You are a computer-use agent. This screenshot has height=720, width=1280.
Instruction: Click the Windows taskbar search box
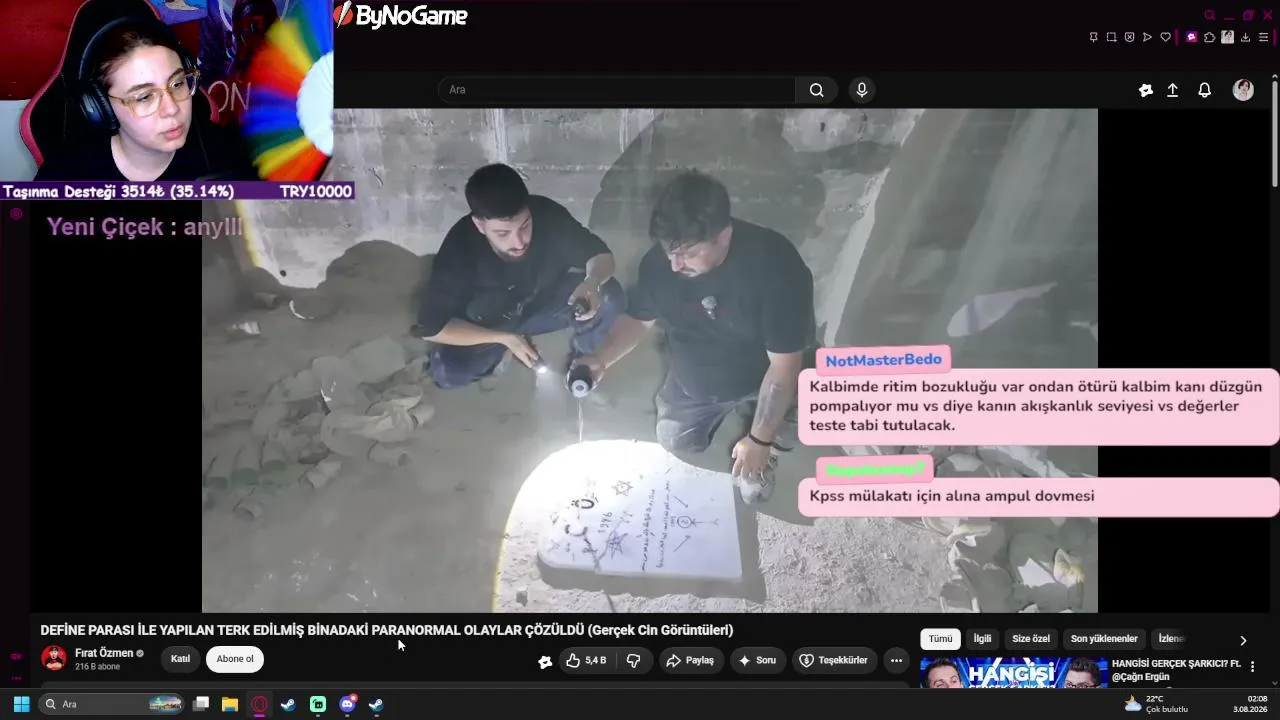(112, 704)
